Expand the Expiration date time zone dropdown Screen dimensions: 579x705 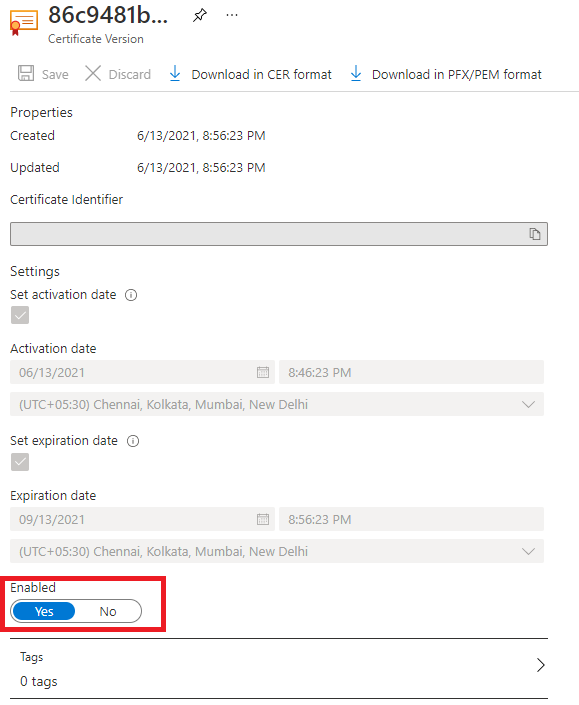coord(277,551)
